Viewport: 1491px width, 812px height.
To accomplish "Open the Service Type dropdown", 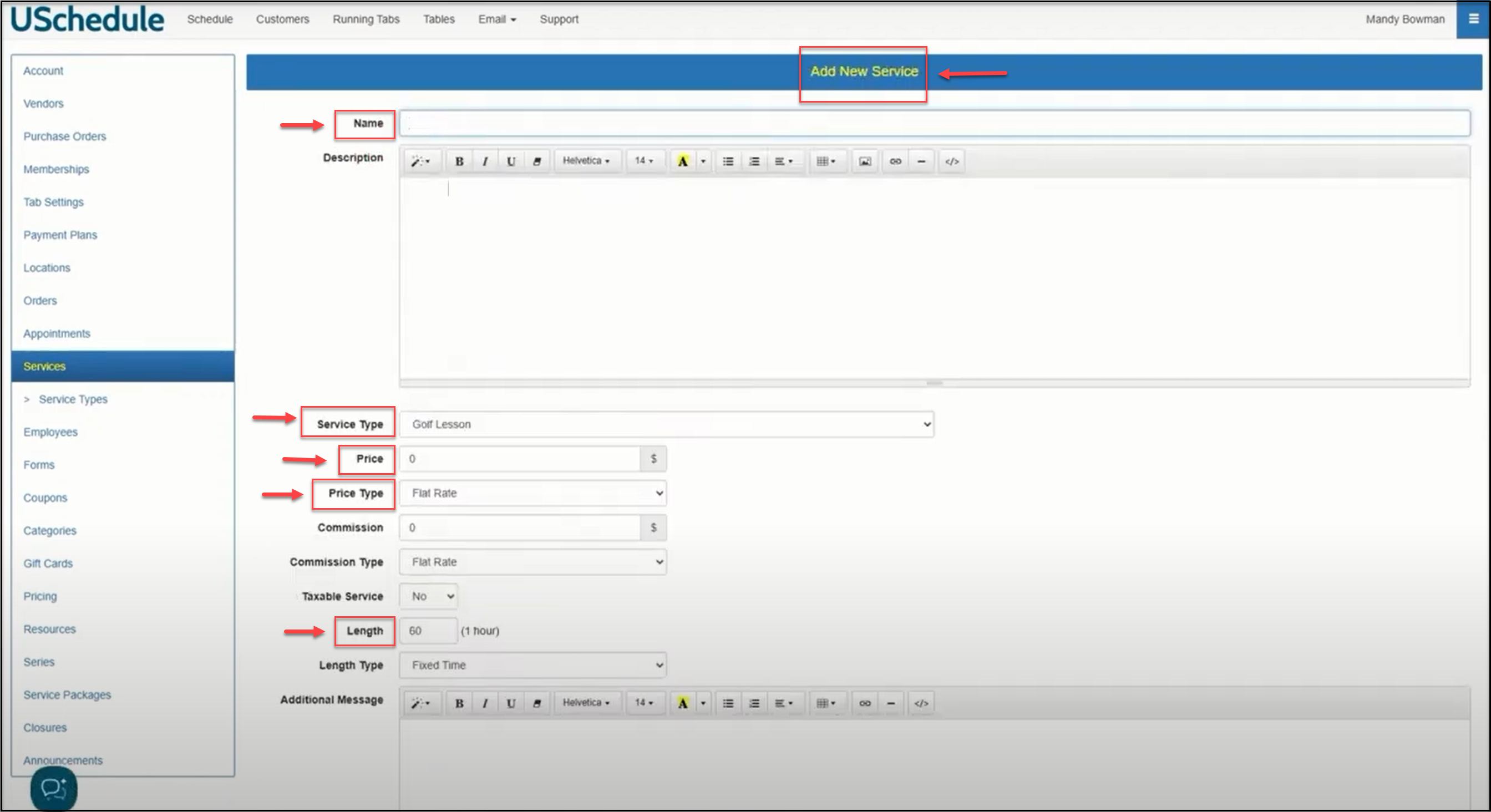I will (x=666, y=424).
